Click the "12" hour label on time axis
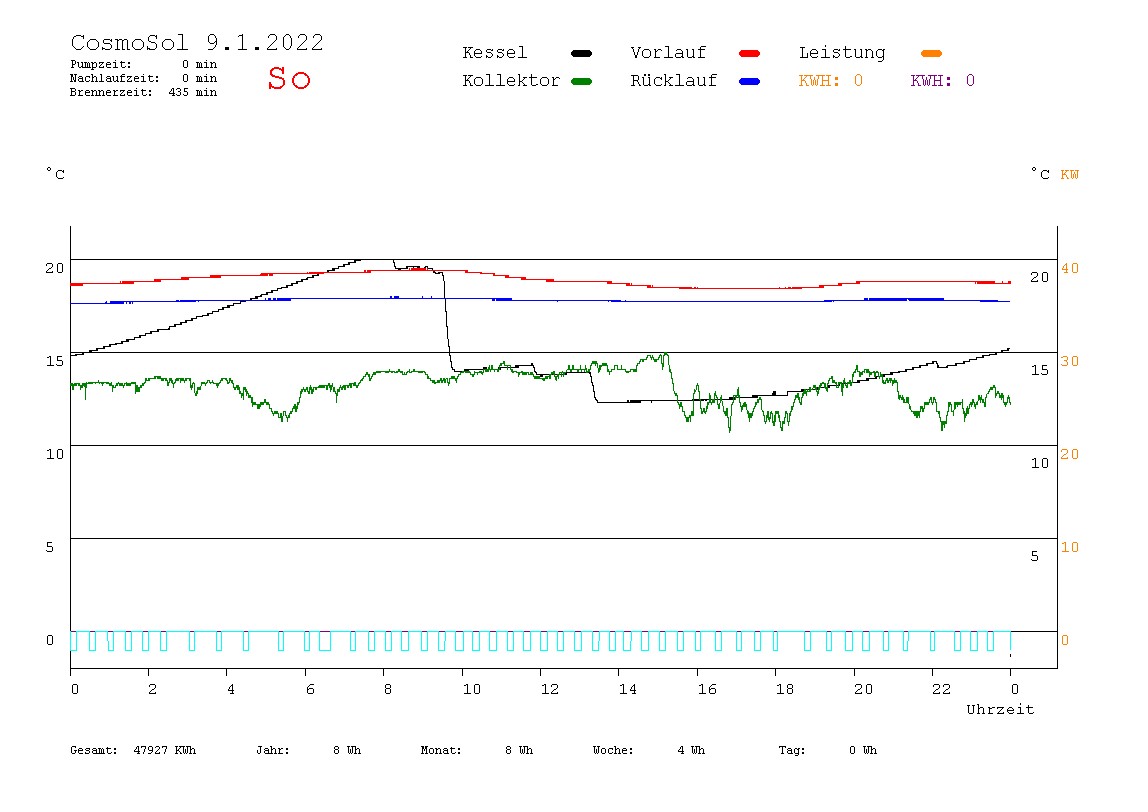This screenshot has width=1148, height=812. [x=550, y=689]
